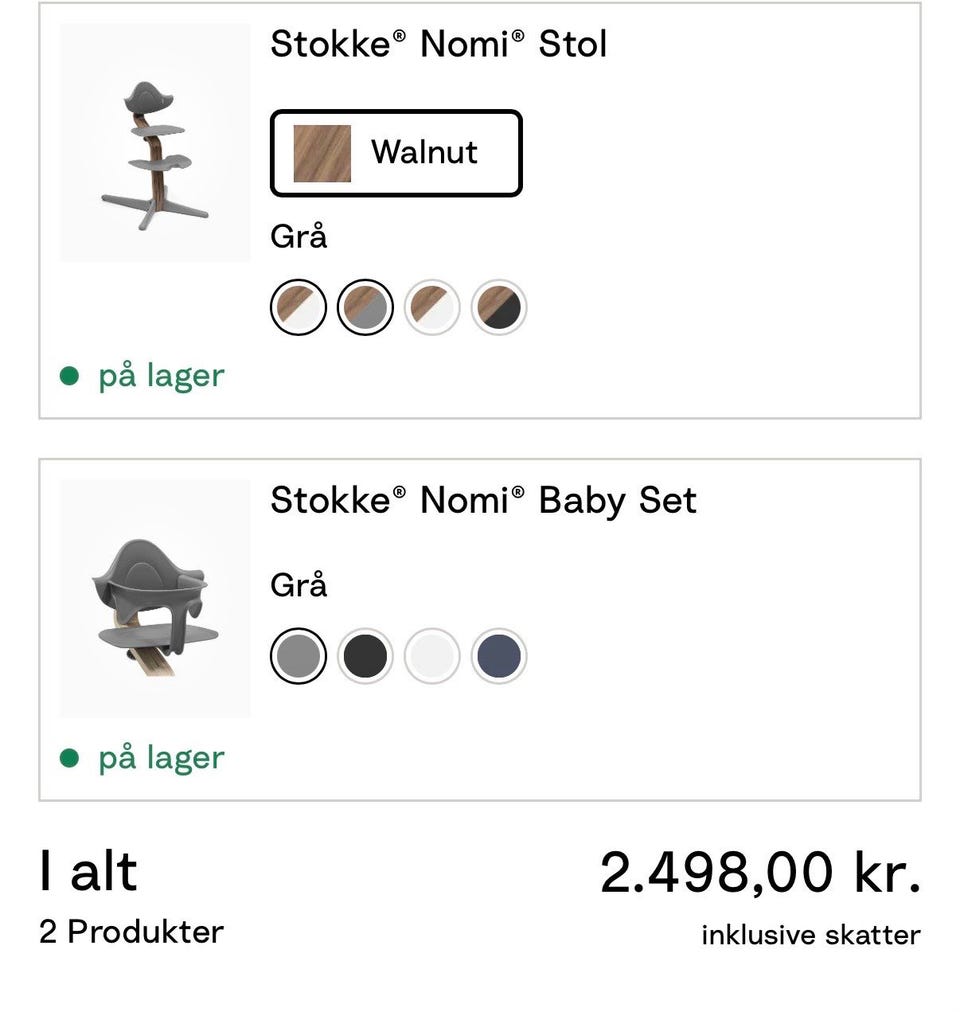Open the Stokke Nomi Stol title

click(438, 45)
